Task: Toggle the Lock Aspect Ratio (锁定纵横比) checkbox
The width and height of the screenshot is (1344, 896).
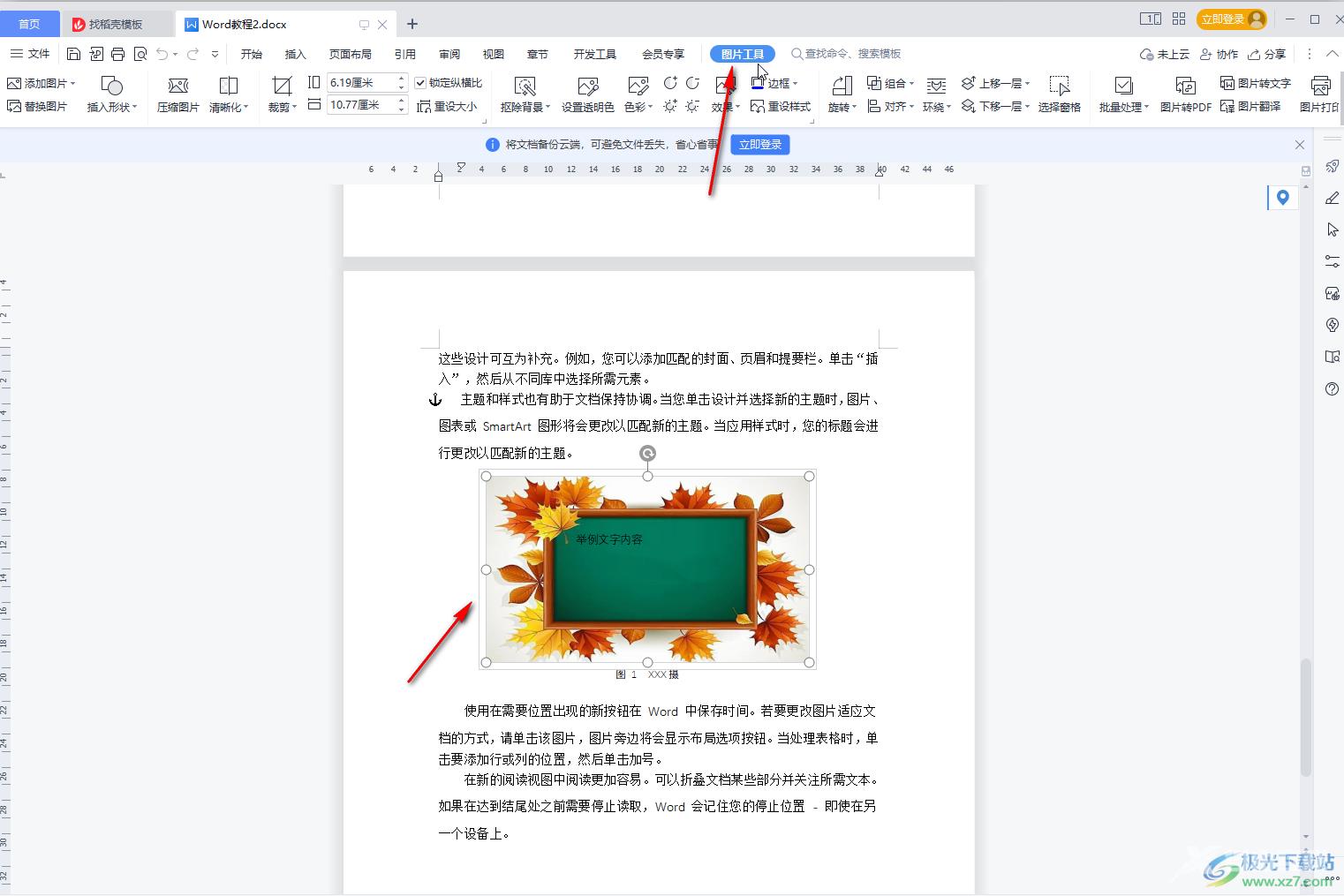Action: (x=420, y=83)
